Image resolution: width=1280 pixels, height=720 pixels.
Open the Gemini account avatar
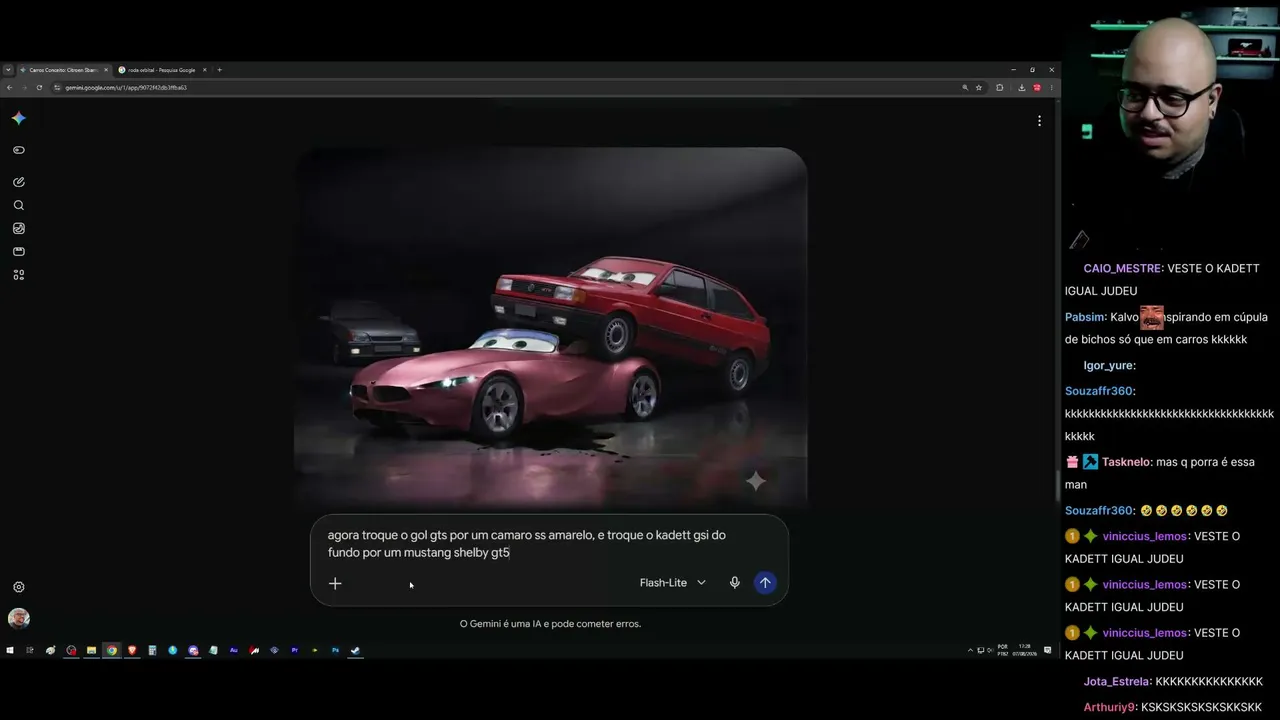pyautogui.click(x=18, y=618)
